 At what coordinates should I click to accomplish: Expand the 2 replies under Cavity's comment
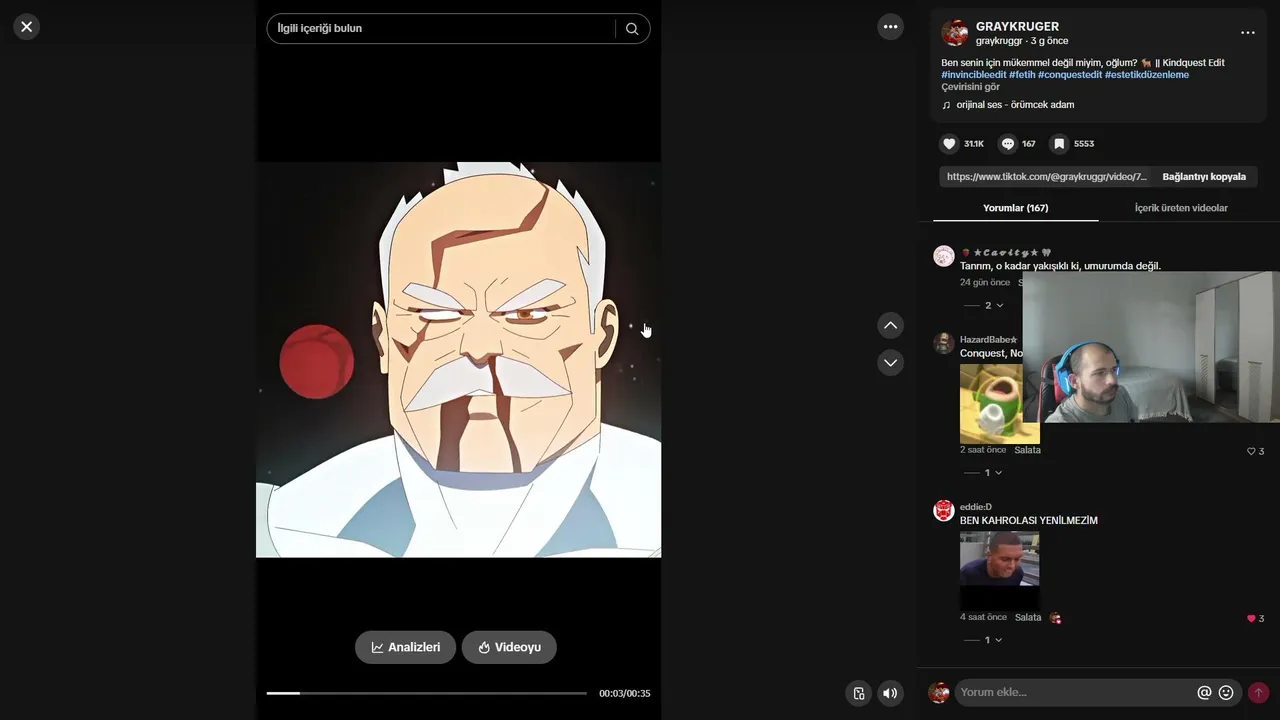(x=984, y=305)
